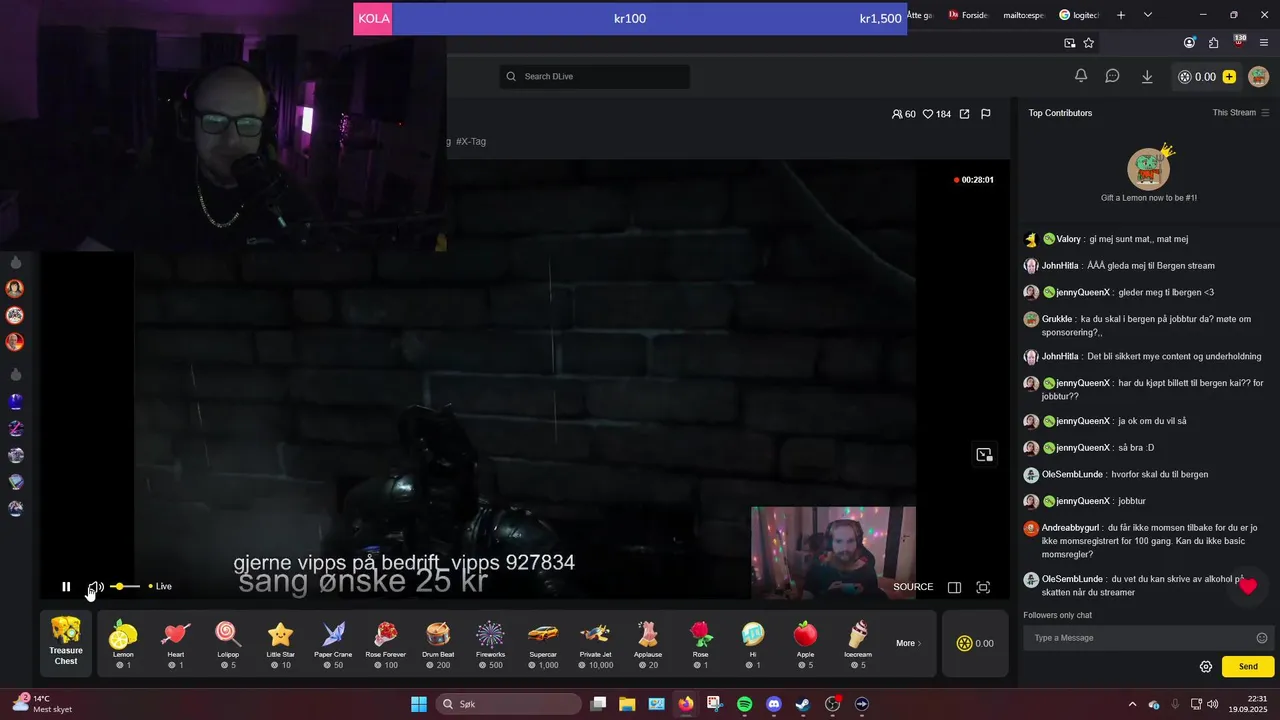Add lemons with yellow plus button
Viewport: 1280px width, 720px height.
(1229, 77)
